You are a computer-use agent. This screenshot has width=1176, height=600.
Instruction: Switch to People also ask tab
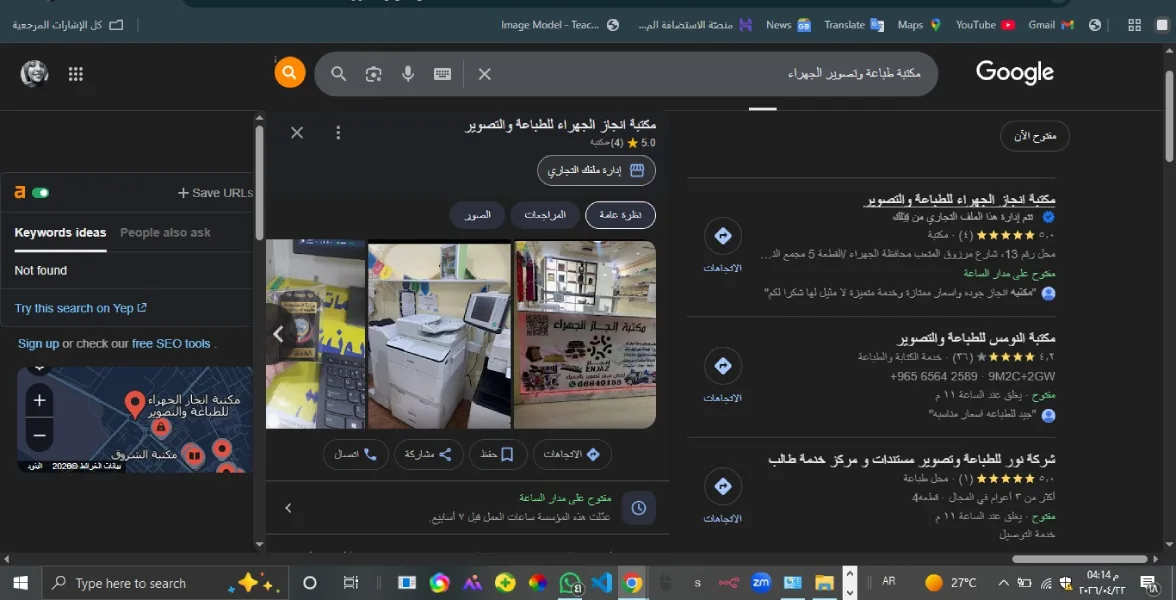165,233
